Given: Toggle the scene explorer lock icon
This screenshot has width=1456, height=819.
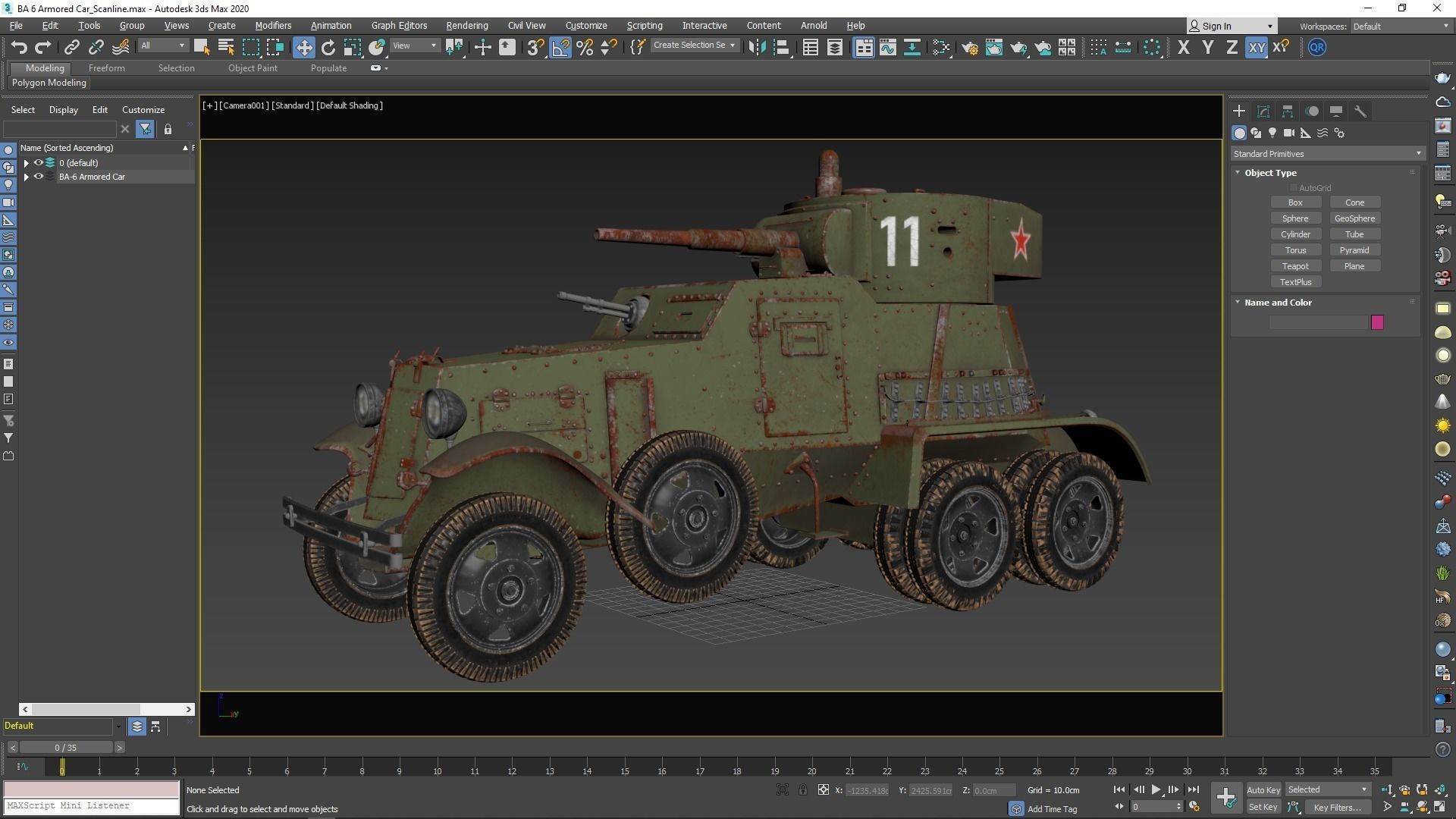Looking at the screenshot, I should 168,129.
